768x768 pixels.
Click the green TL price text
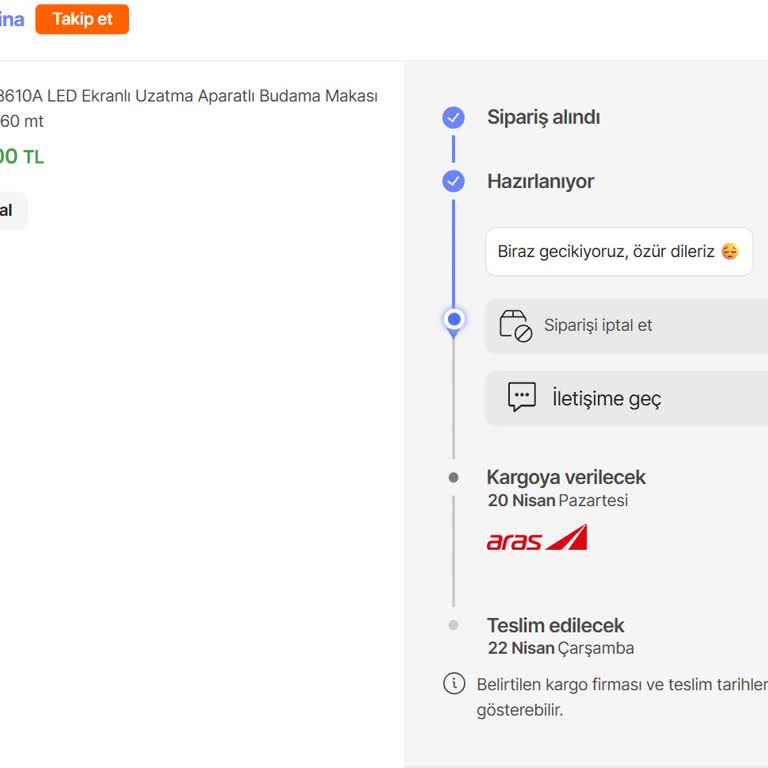21,157
